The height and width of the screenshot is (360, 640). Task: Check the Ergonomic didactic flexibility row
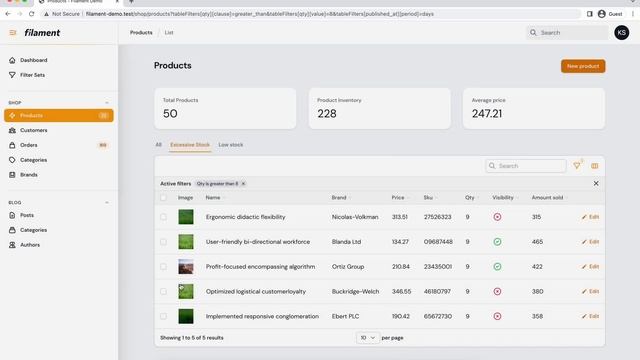163,217
